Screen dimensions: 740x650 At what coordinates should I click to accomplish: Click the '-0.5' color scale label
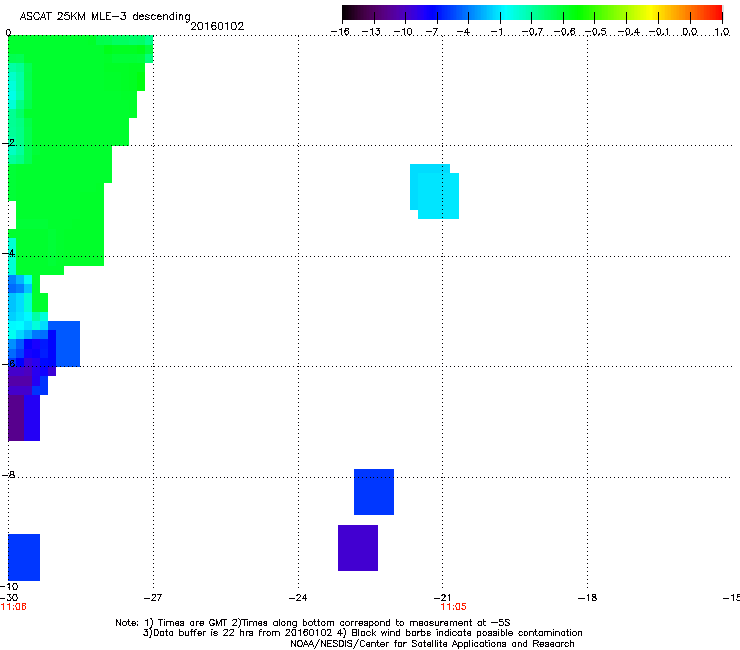pos(596,32)
